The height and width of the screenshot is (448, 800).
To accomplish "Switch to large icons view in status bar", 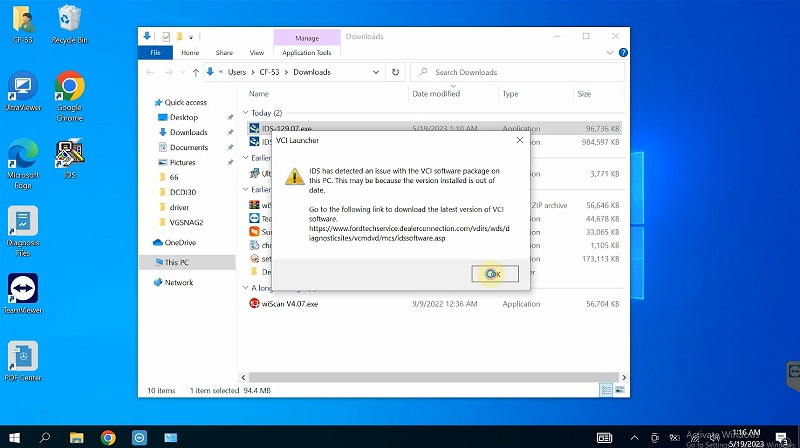I will 620,389.
